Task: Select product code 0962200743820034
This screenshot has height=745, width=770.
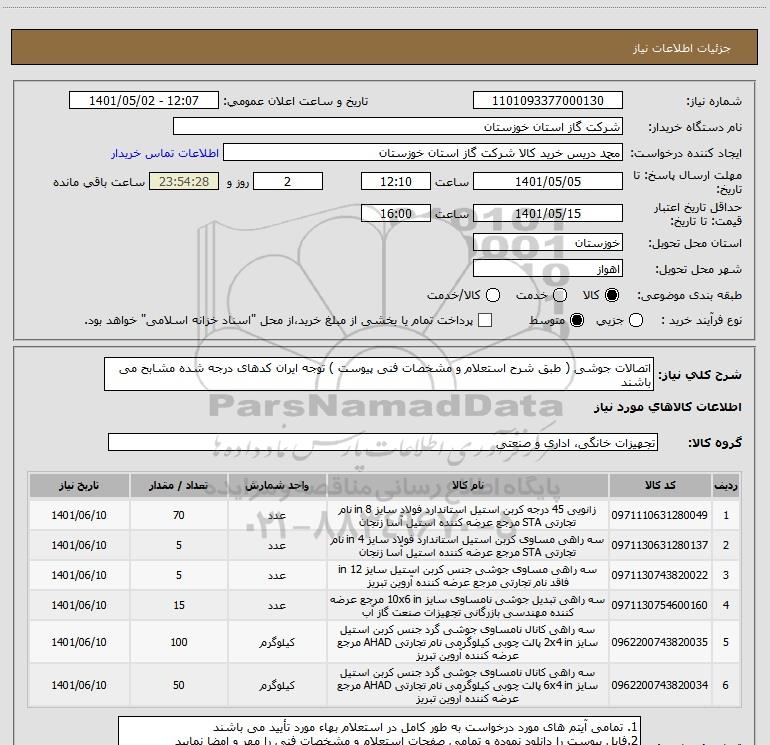Action: pyautogui.click(x=660, y=685)
